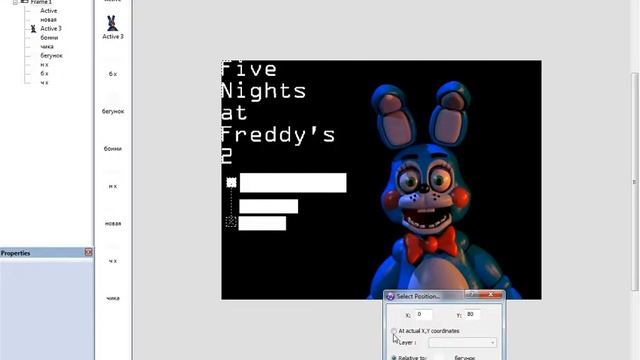Open the Layer dropdown in Select Position

462,343
